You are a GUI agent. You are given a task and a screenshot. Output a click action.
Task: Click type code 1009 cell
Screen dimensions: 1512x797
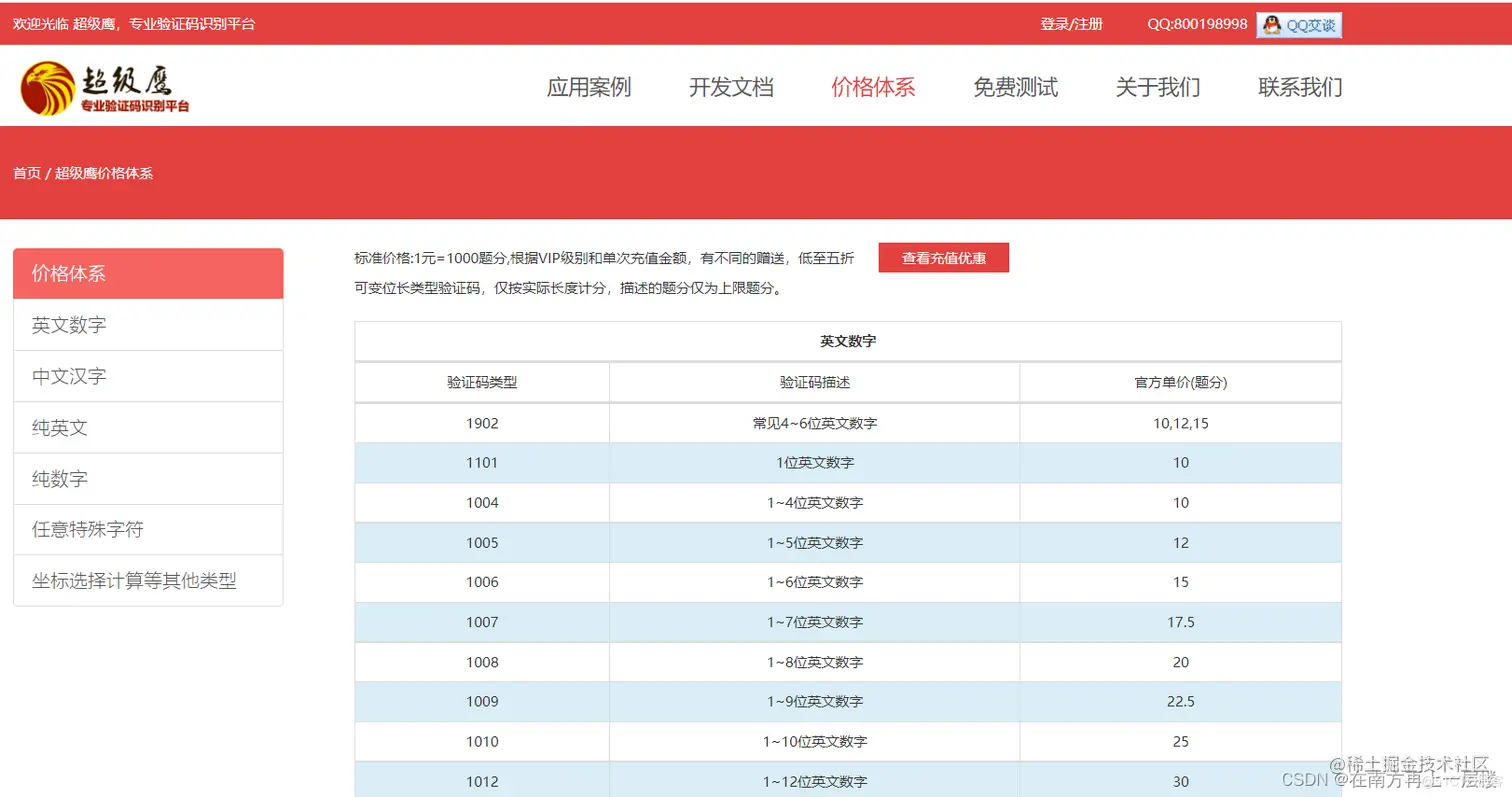(x=482, y=702)
